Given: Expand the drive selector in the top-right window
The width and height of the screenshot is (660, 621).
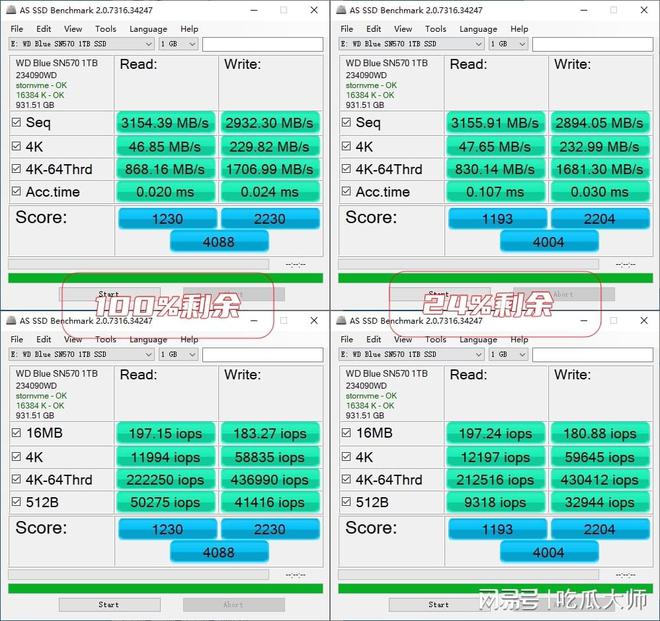Looking at the screenshot, I should pyautogui.click(x=411, y=44).
